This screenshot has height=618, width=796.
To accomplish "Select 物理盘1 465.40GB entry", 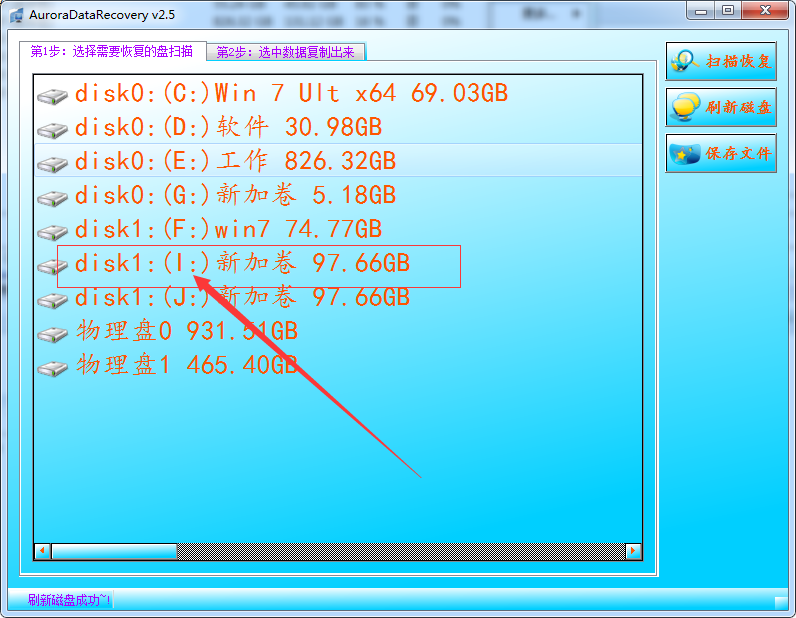I will [x=338, y=365].
